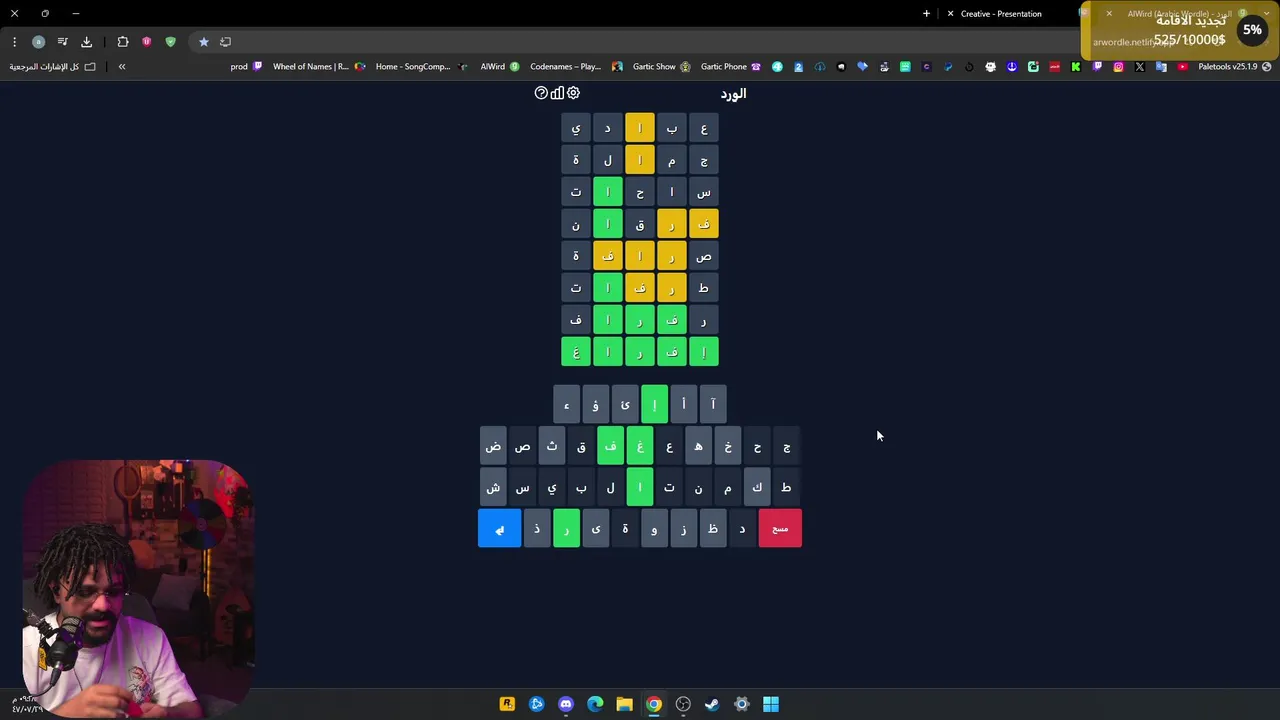Screen dimensions: 1280x720
Task: Open the Chrome three-dot menu
Action: 14,42
